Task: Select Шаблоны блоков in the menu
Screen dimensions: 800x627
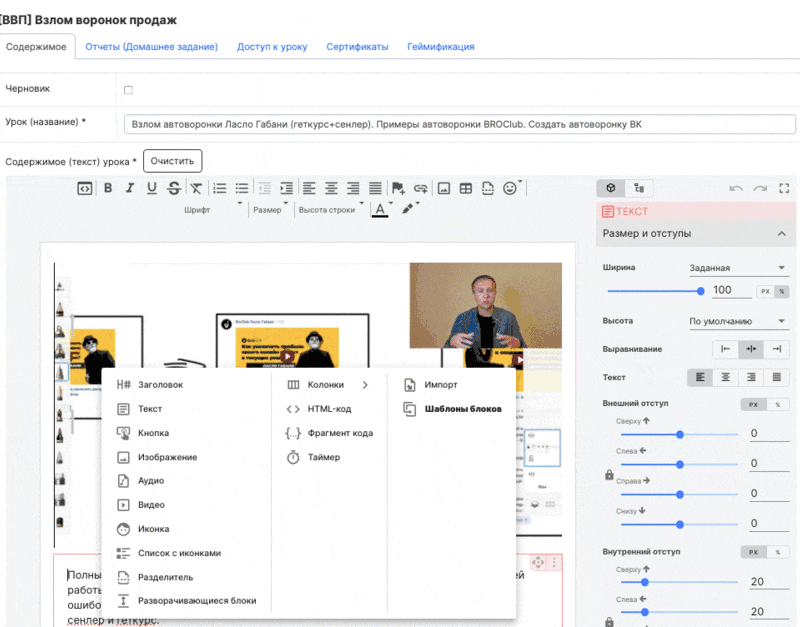Action: [x=462, y=409]
